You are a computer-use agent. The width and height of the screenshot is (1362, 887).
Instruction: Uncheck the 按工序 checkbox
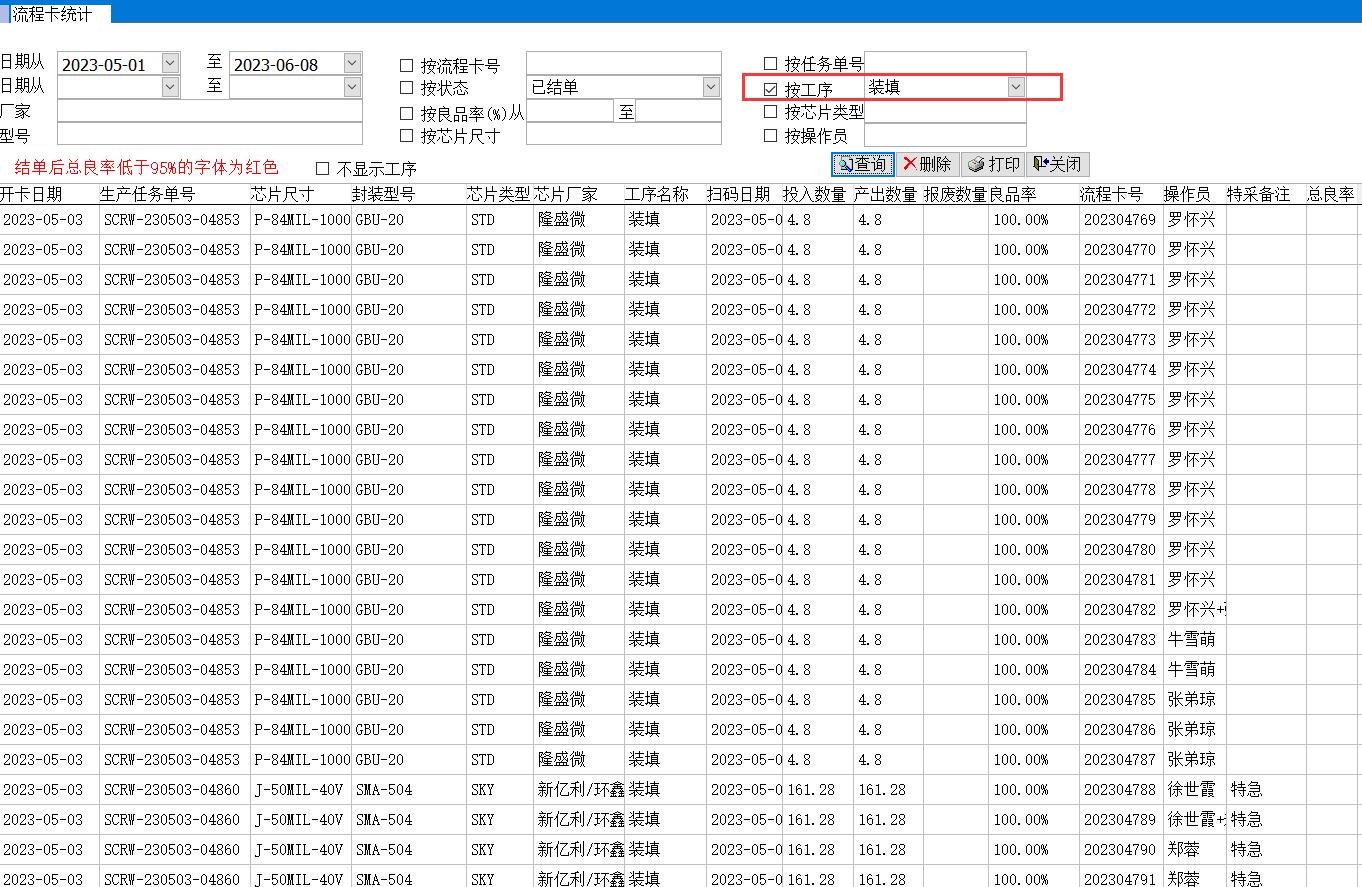click(770, 89)
